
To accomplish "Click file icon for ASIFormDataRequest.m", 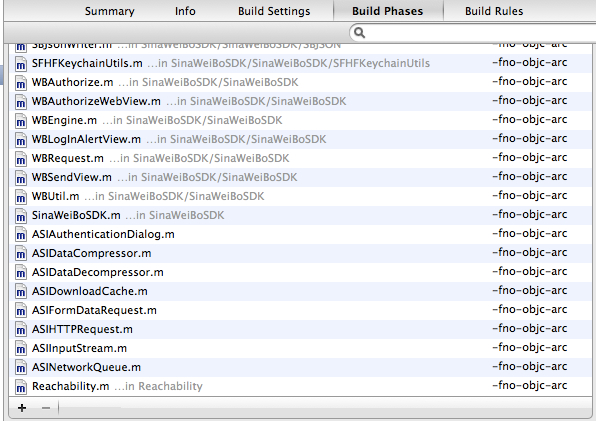I will pos(21,311).
